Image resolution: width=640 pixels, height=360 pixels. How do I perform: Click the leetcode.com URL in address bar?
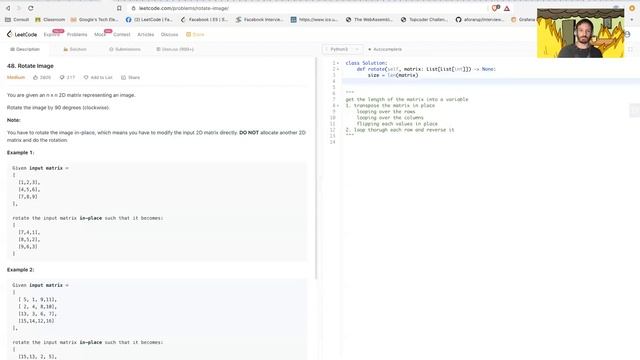[x=184, y=8]
